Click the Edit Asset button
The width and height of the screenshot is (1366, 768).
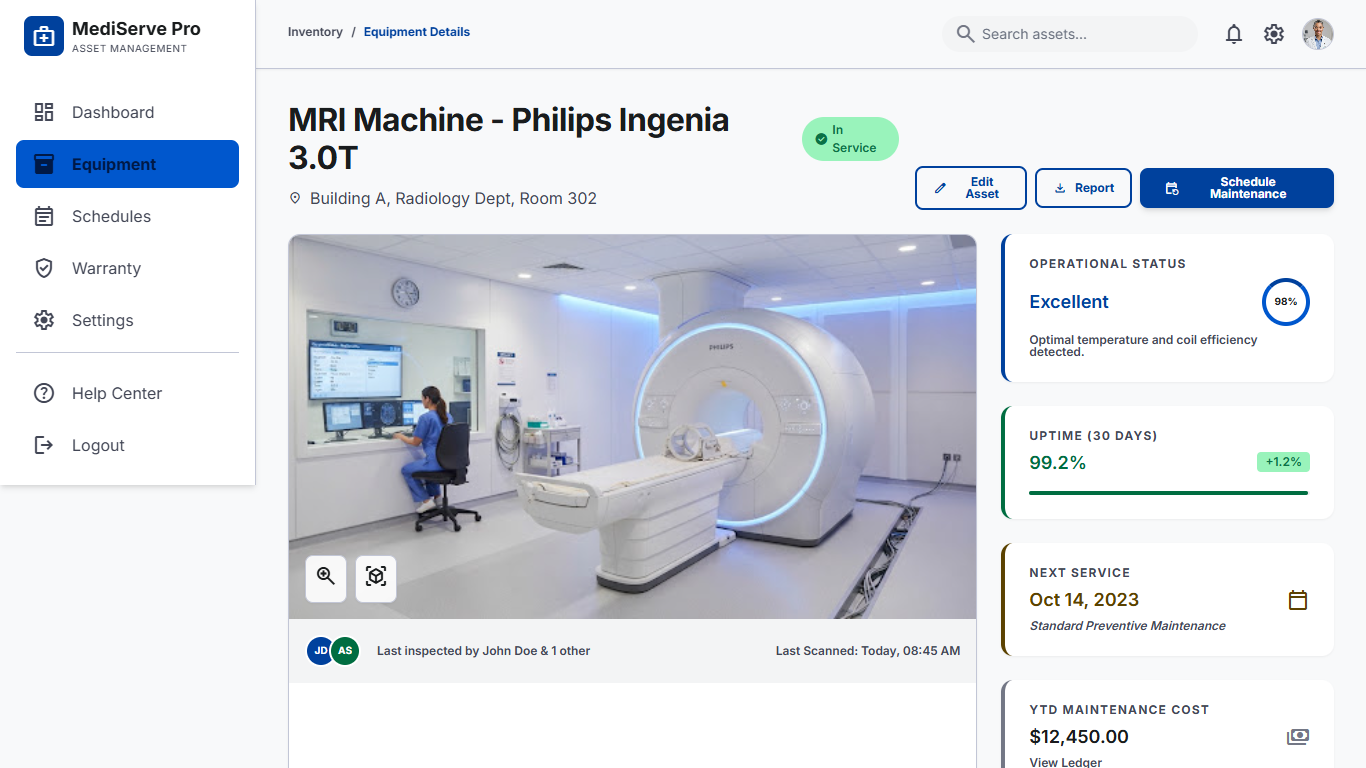pos(971,188)
